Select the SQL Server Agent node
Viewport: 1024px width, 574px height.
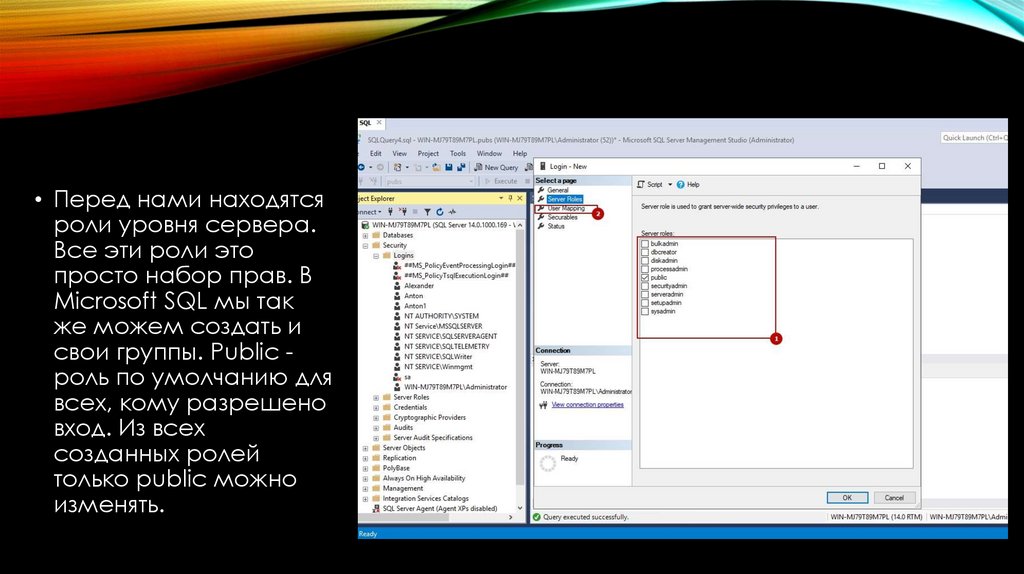440,509
